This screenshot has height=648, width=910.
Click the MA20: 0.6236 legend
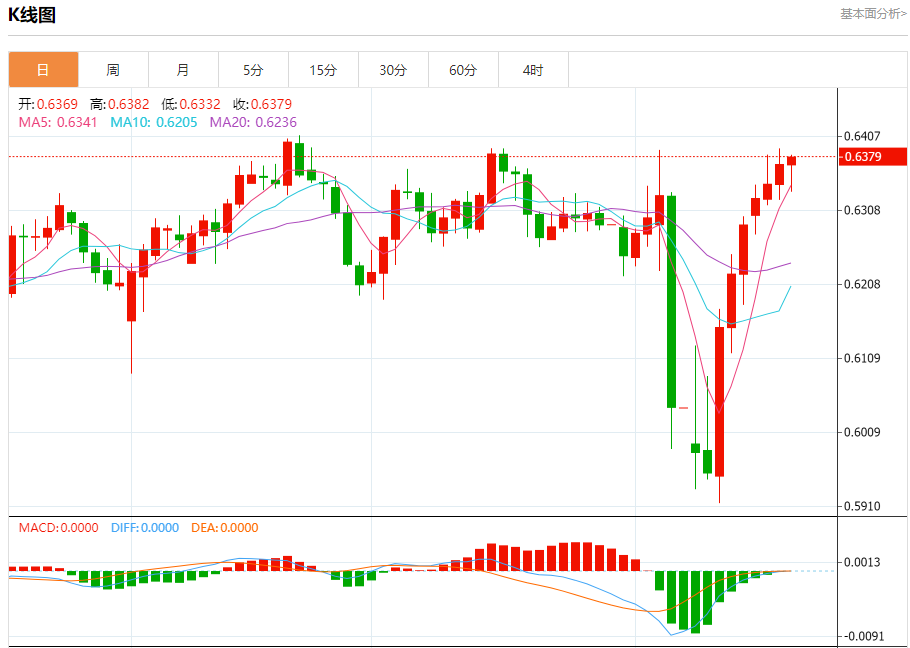[x=253, y=122]
